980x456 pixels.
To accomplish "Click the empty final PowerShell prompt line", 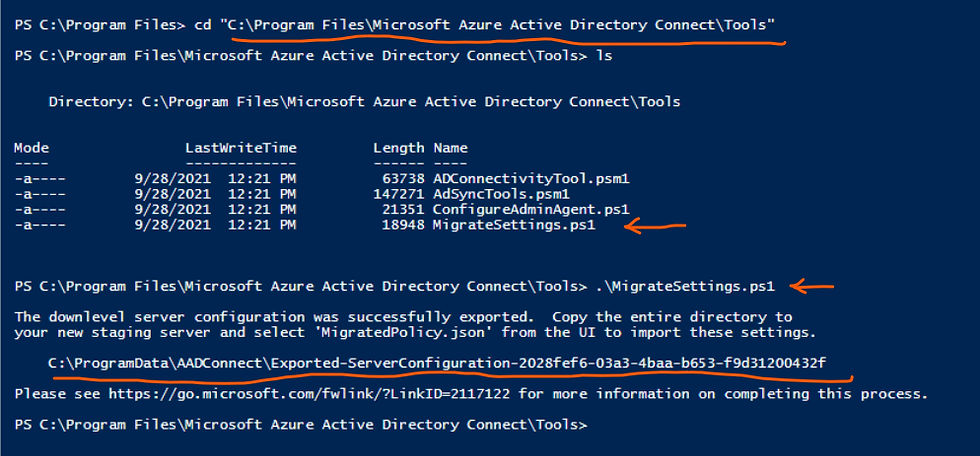I will click(x=301, y=425).
